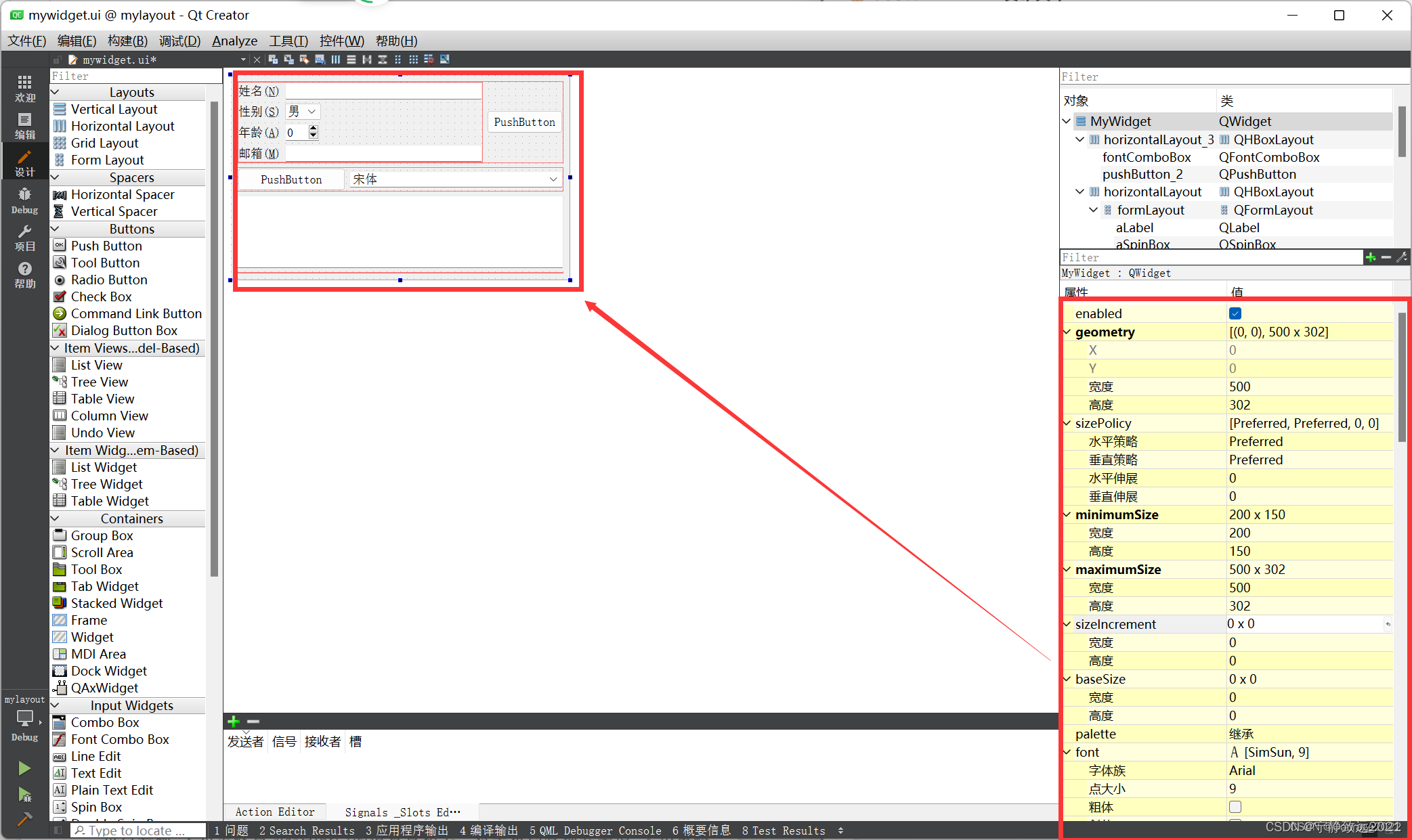The image size is (1412, 840).
Task: Click the Lay Out Horizontally toolbar icon
Action: click(335, 60)
